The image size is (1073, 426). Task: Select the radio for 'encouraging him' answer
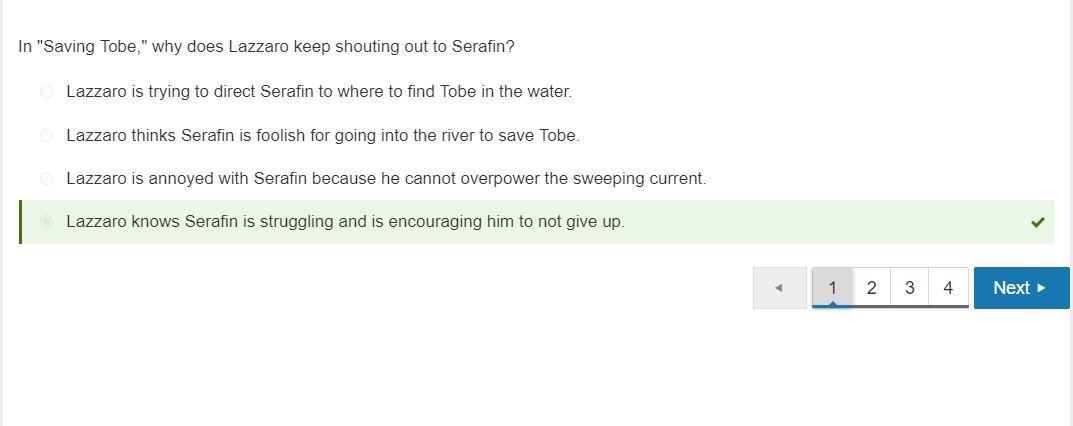[46, 222]
